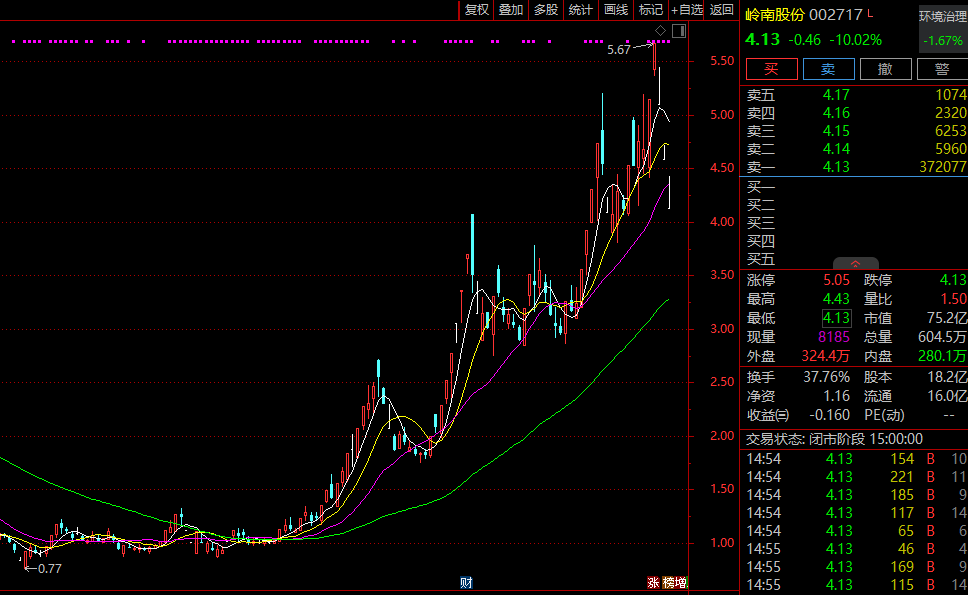Click the 财 financial marker on timeline
The image size is (968, 595).
tap(466, 582)
